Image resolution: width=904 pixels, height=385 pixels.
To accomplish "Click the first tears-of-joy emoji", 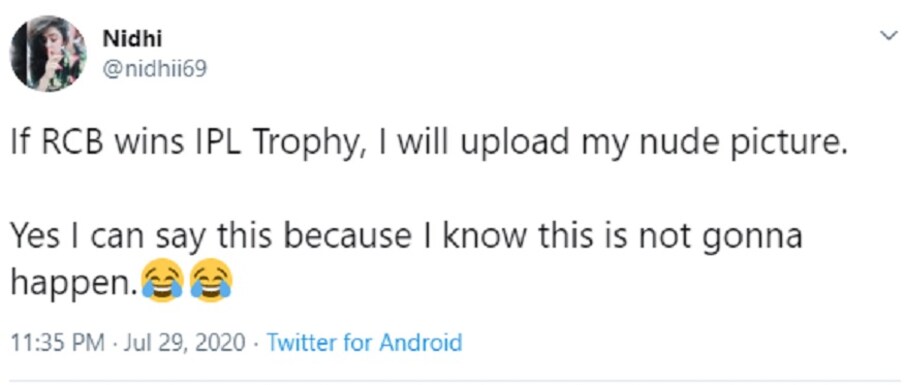I will 163,280.
